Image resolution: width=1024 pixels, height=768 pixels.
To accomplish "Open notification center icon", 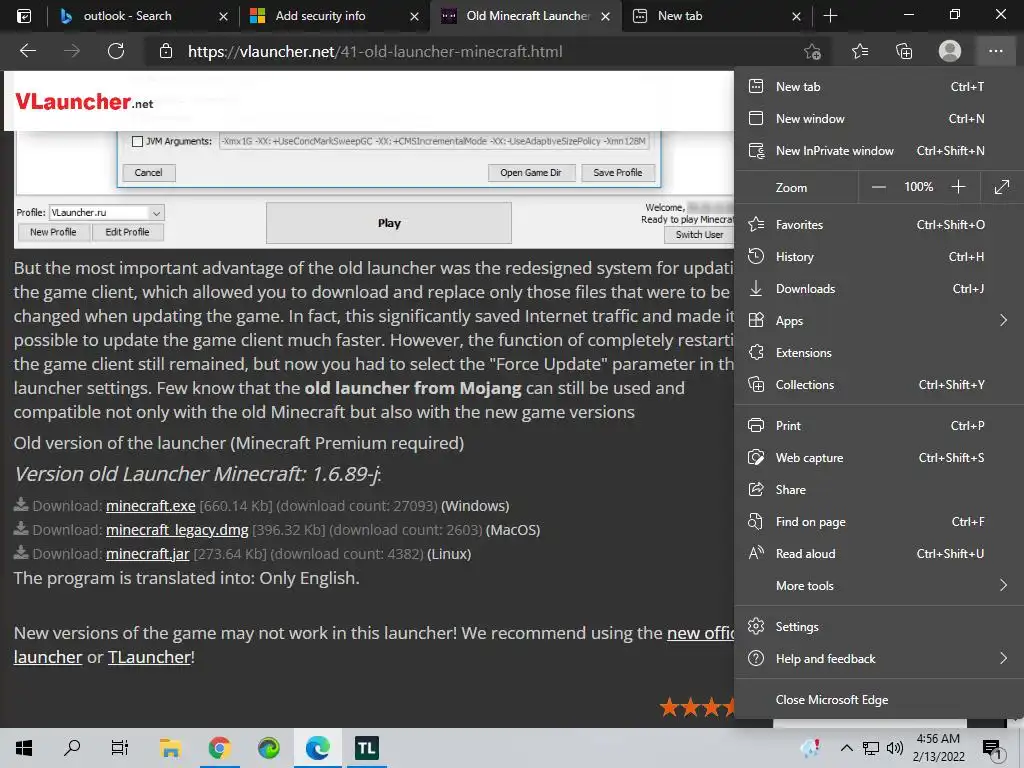I will click(x=993, y=748).
